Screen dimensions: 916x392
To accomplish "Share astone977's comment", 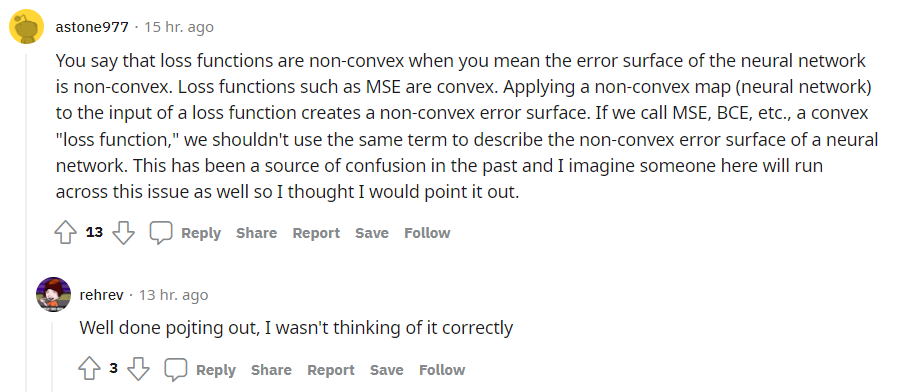I will pos(256,233).
